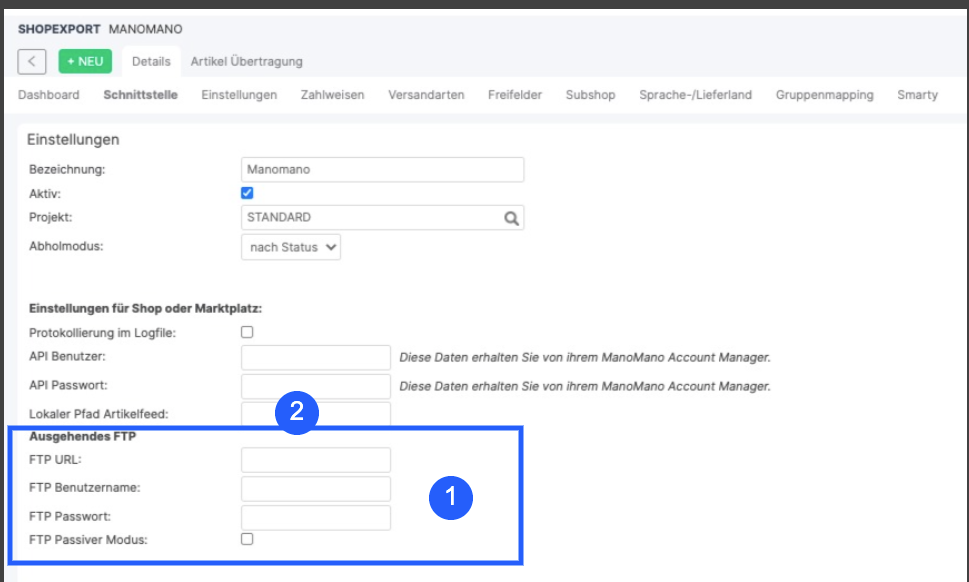Open the Versandarten sub-tab

point(426,95)
